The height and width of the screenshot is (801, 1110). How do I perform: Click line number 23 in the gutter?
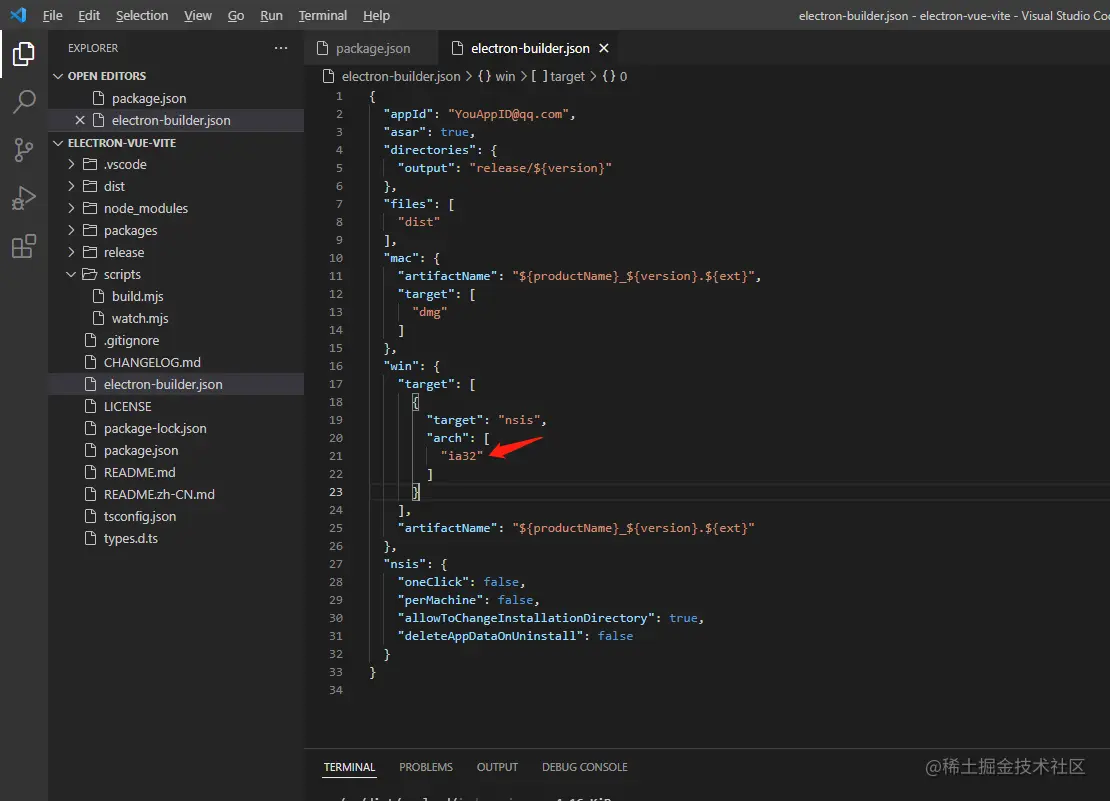coord(336,492)
